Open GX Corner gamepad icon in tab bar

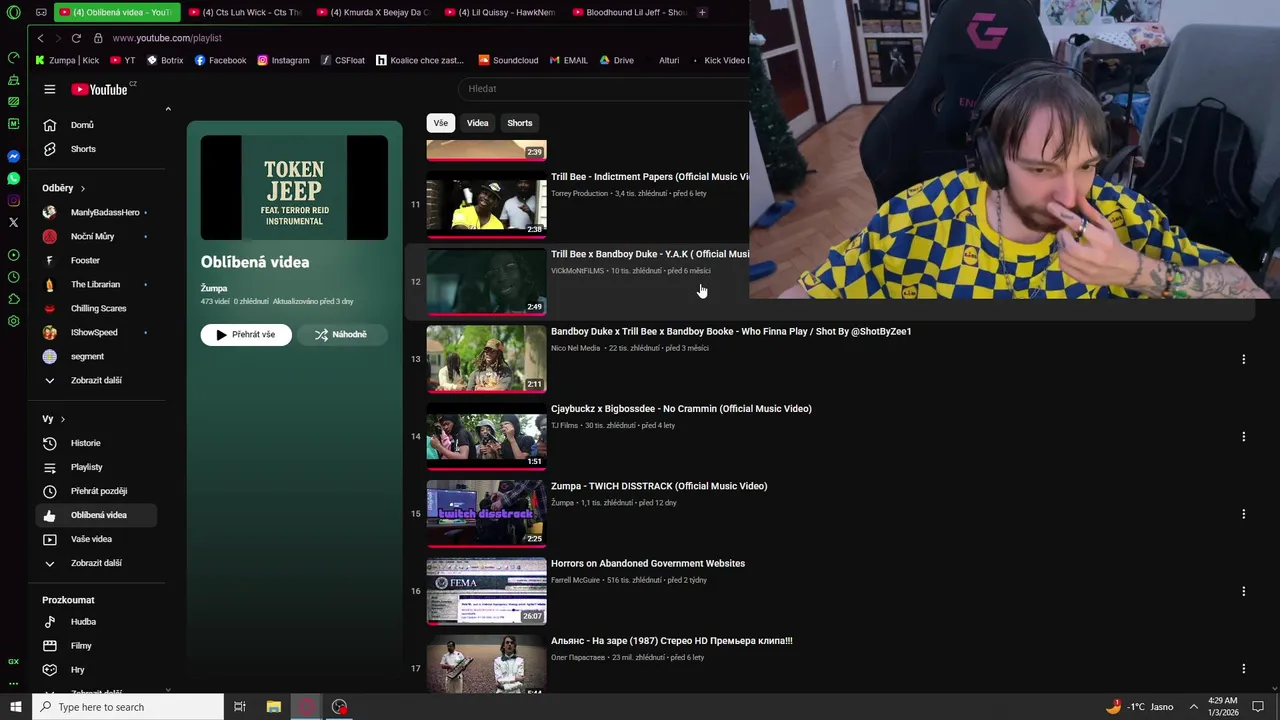[41, 12]
